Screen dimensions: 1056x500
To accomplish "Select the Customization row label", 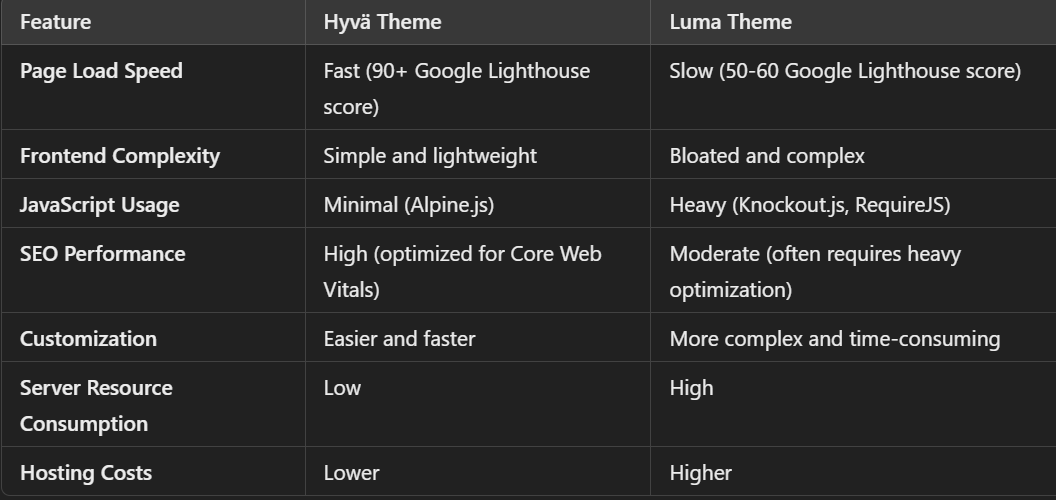I will (88, 338).
